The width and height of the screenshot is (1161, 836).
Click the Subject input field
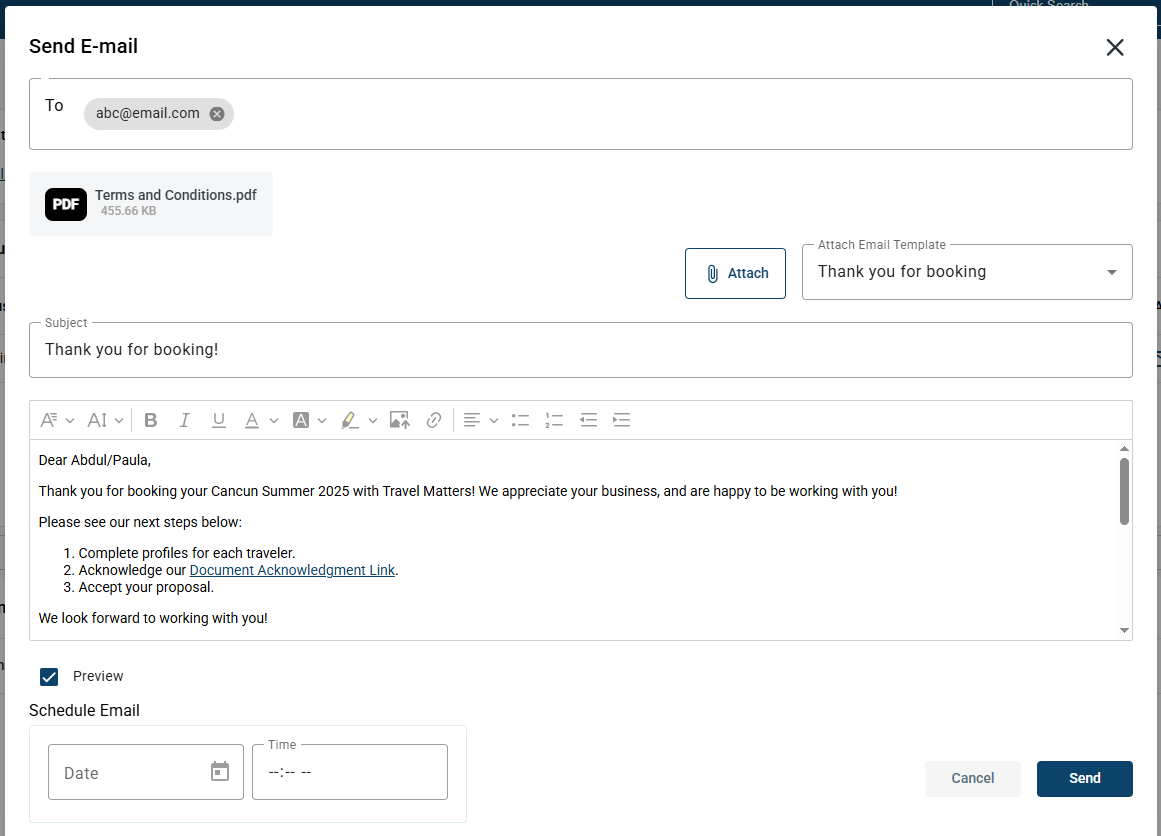coord(580,350)
